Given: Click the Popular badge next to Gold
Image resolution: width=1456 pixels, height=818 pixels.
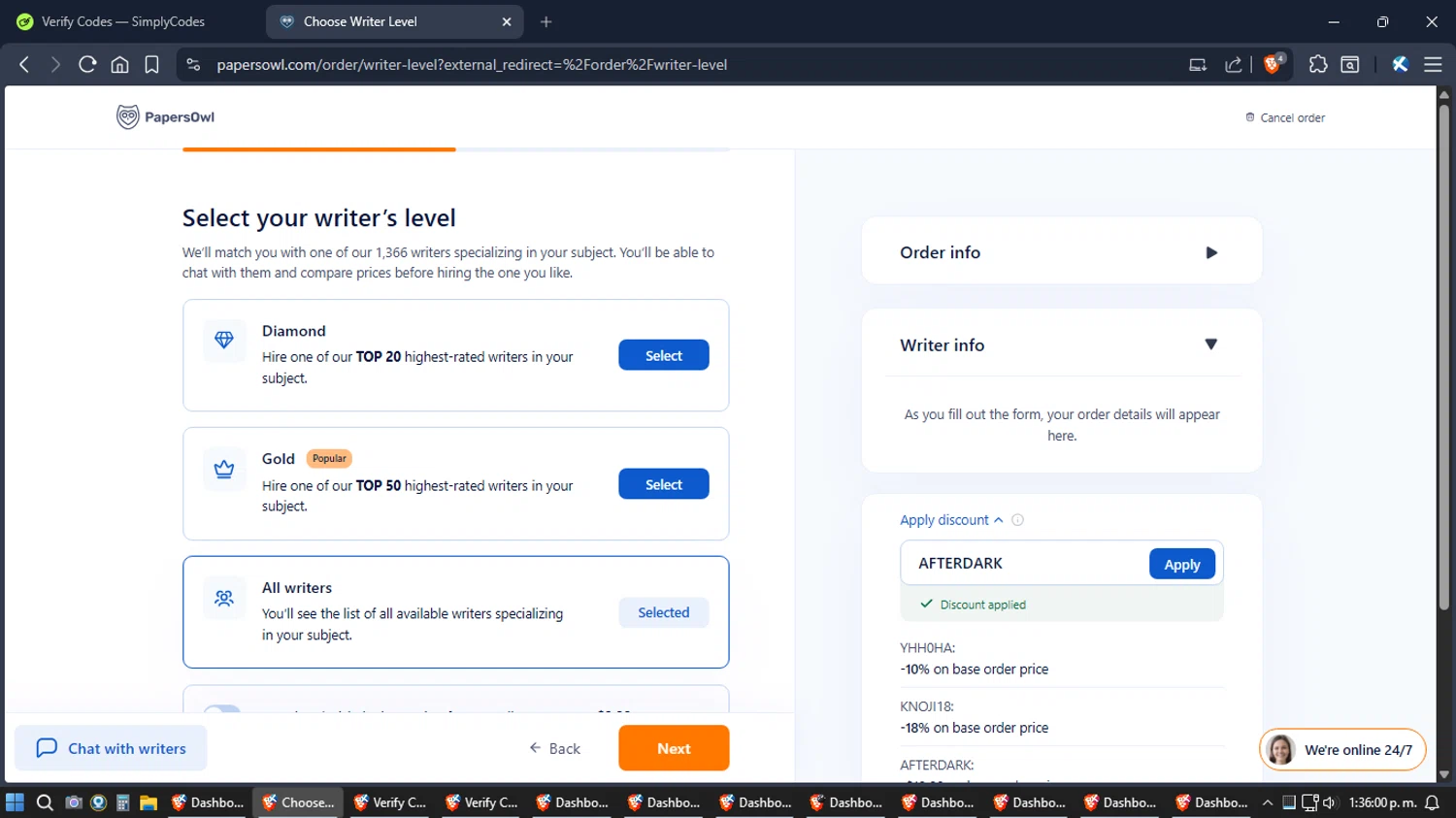Looking at the screenshot, I should 329,458.
